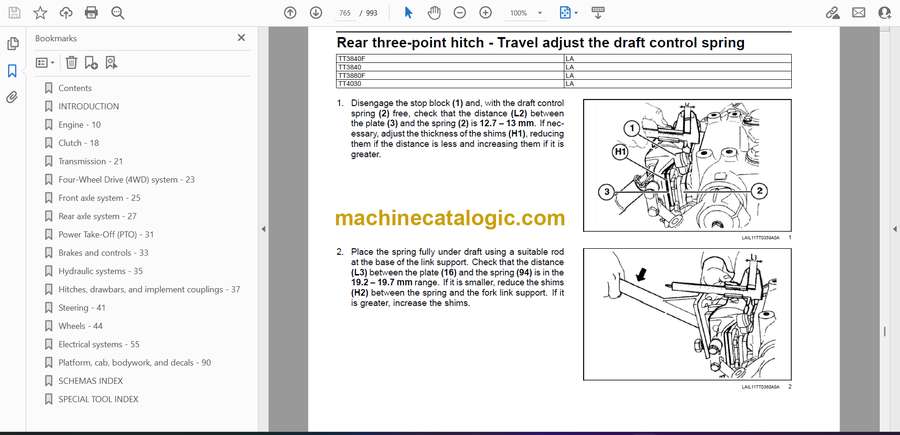
Task: Open Brakes and controls - 33 bookmark
Action: (x=103, y=253)
